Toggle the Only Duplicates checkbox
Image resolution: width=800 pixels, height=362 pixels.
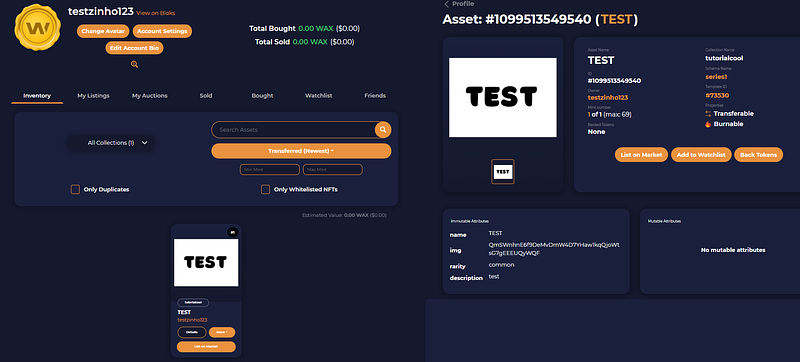coord(75,190)
